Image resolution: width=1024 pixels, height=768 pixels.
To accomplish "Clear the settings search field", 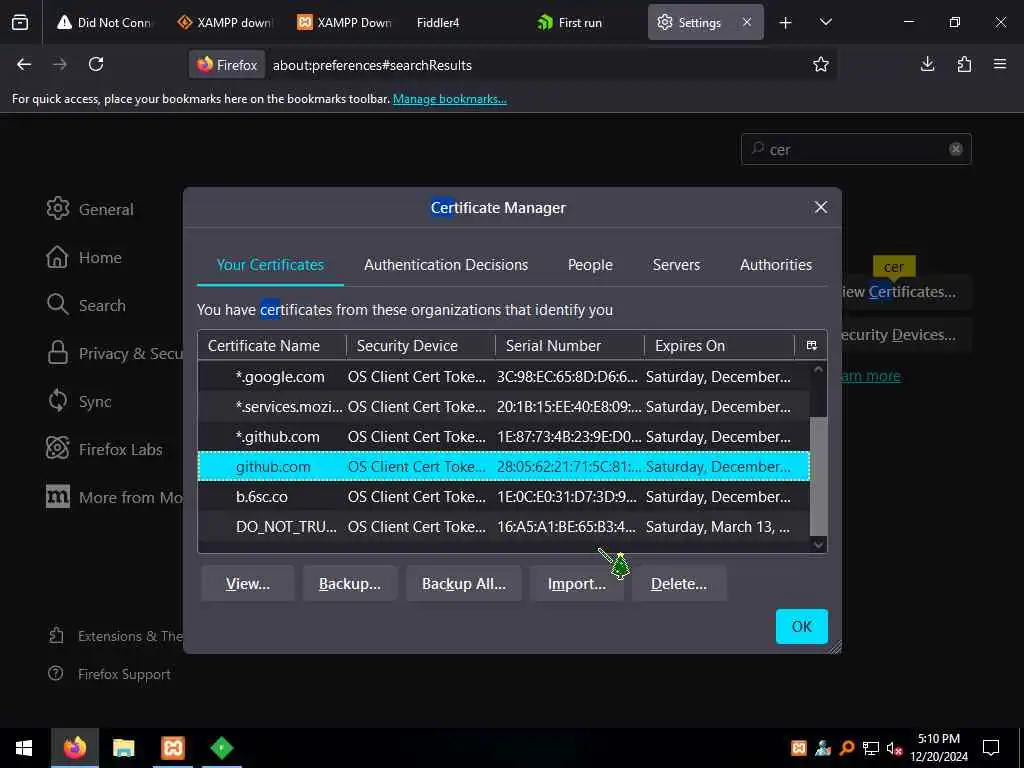I will (955, 149).
